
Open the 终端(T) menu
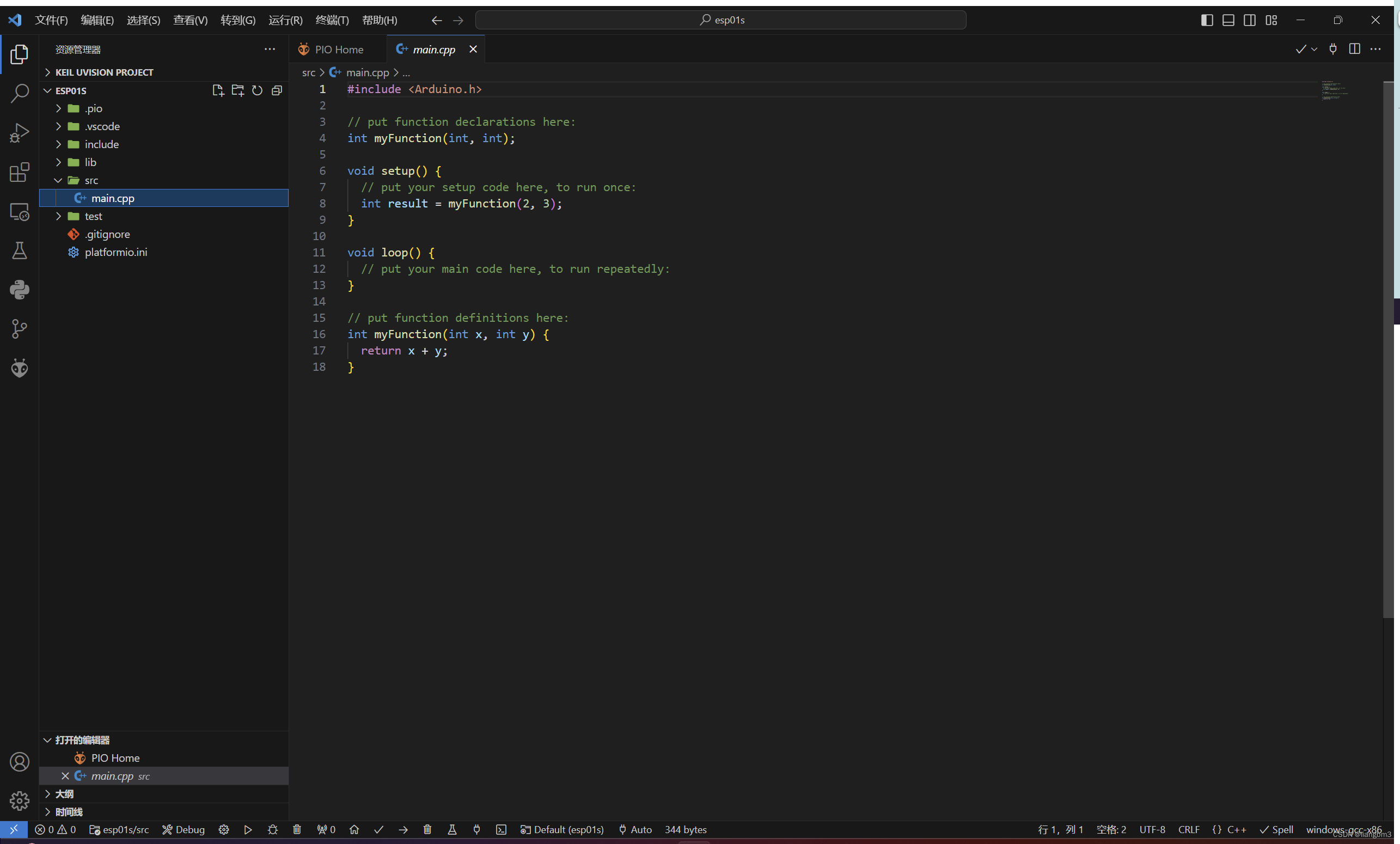point(332,20)
